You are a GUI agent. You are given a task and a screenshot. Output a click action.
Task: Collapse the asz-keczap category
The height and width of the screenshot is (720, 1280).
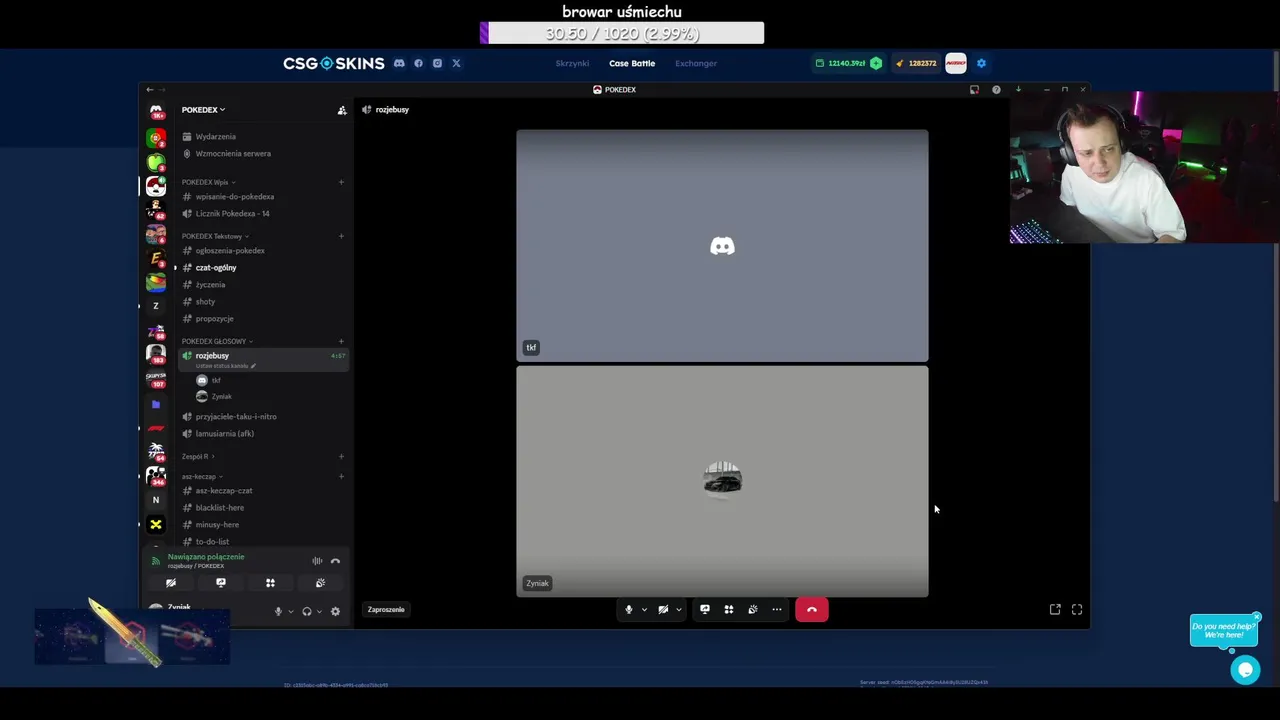[202, 476]
